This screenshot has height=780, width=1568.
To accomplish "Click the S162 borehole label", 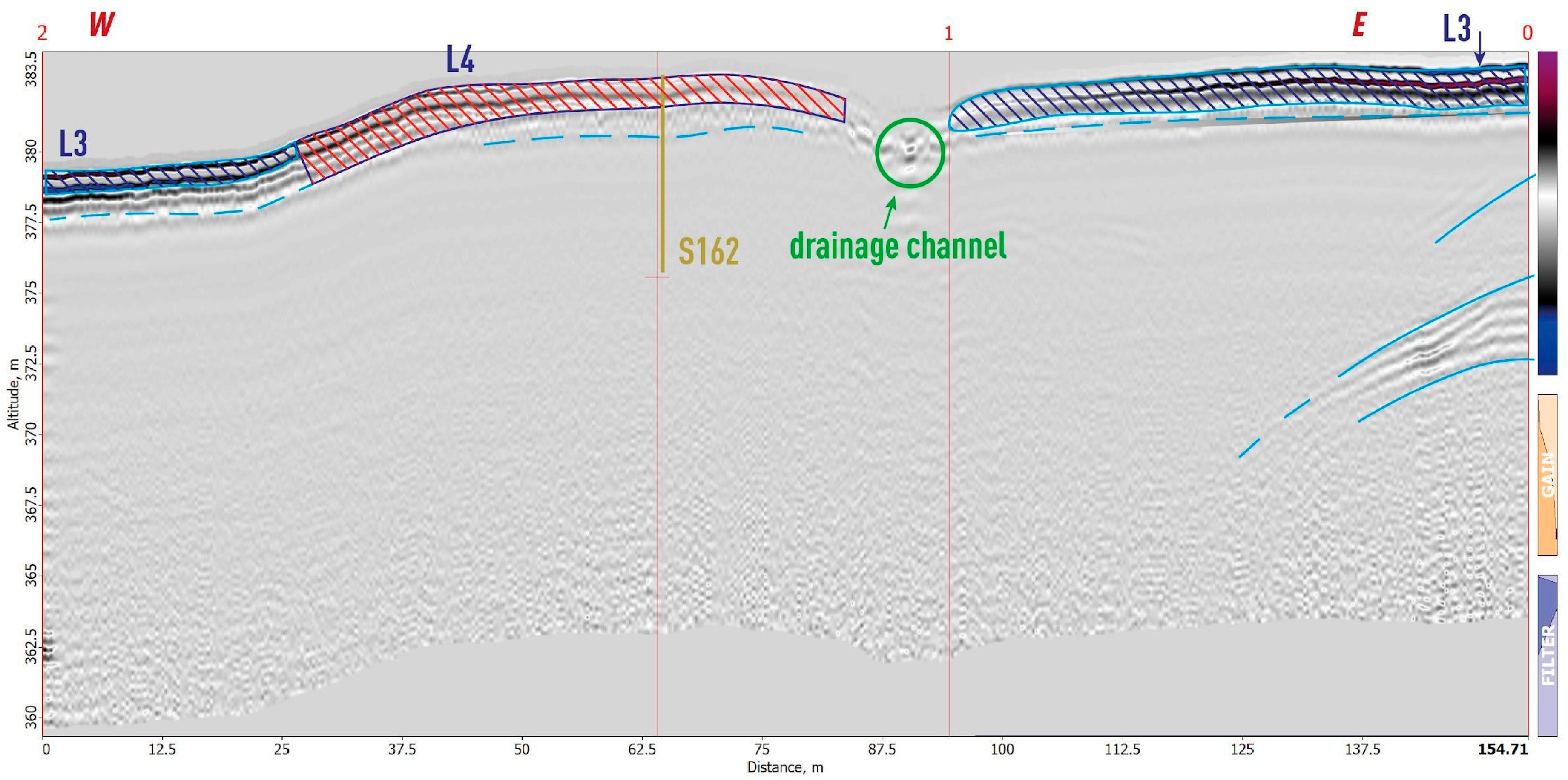I will pos(709,251).
